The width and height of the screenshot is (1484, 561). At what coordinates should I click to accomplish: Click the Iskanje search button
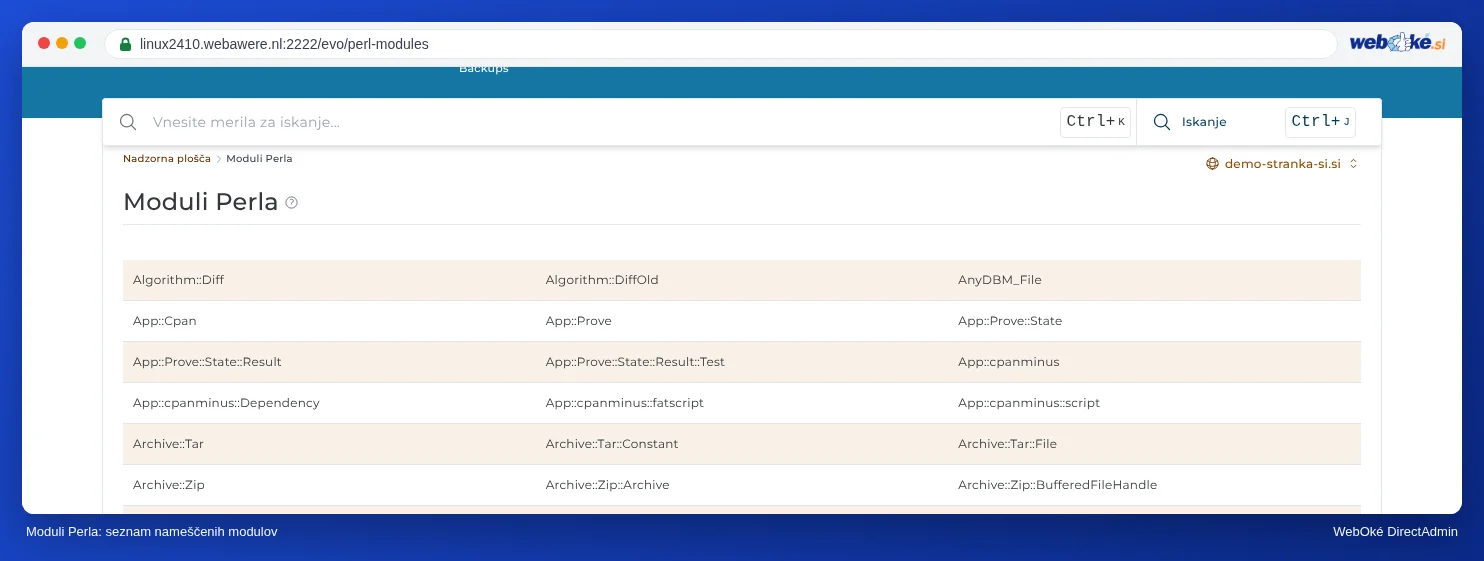[1204, 122]
